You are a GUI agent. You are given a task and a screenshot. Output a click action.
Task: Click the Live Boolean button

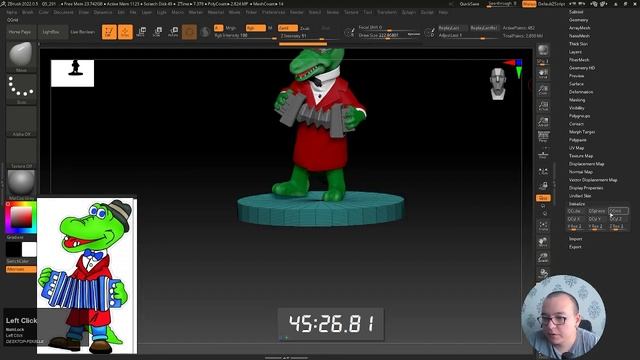click(83, 32)
